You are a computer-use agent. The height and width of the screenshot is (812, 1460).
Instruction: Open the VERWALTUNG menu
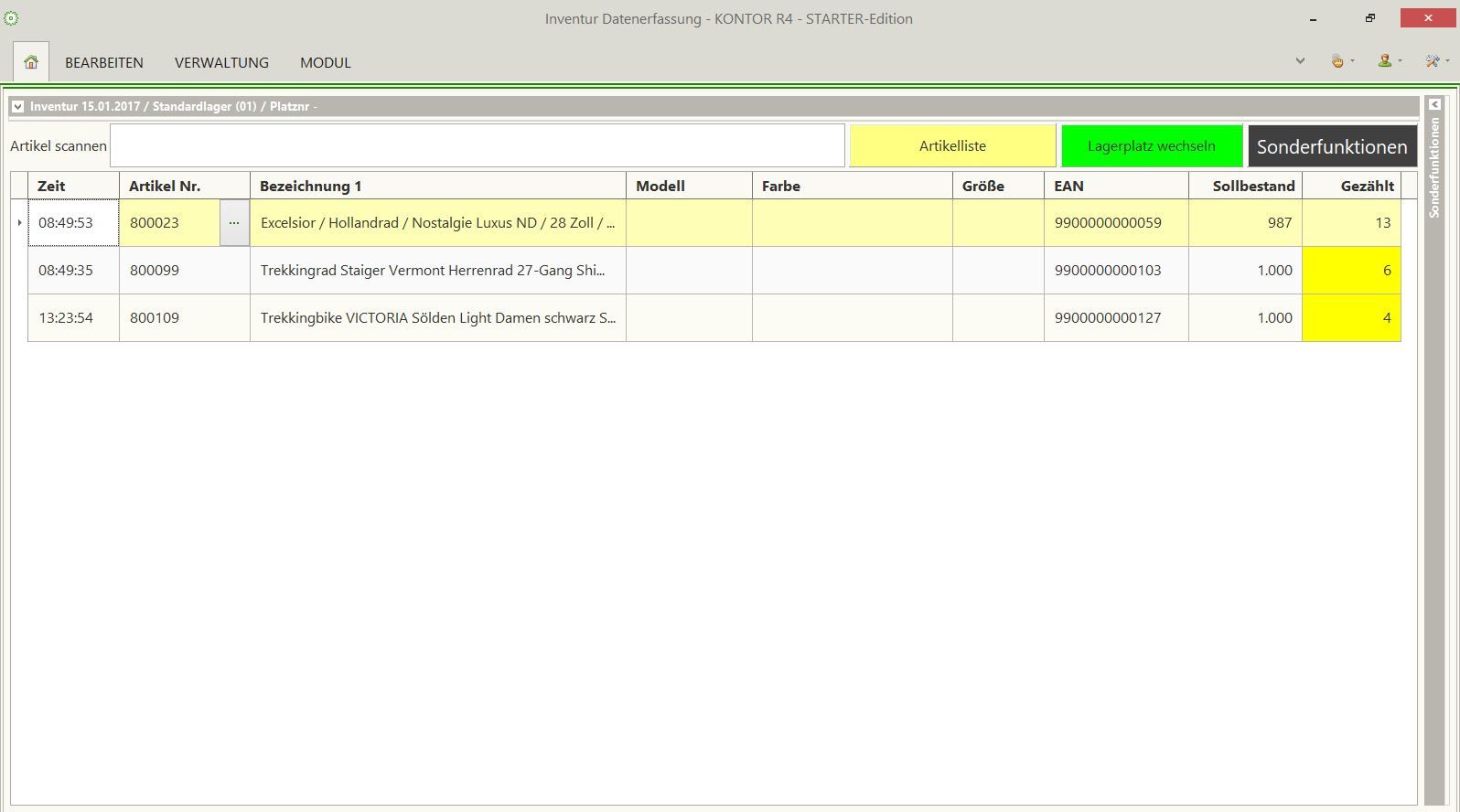[221, 63]
